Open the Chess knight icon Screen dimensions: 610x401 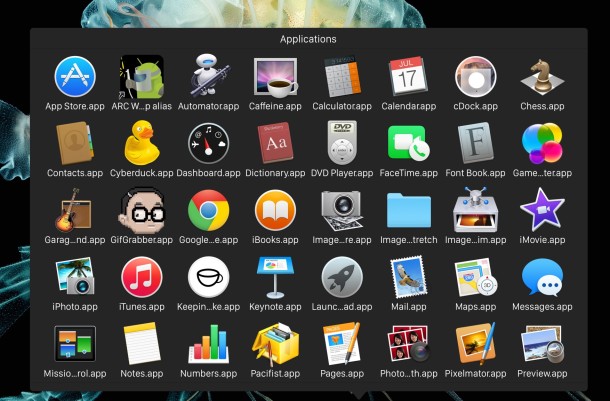(x=542, y=77)
